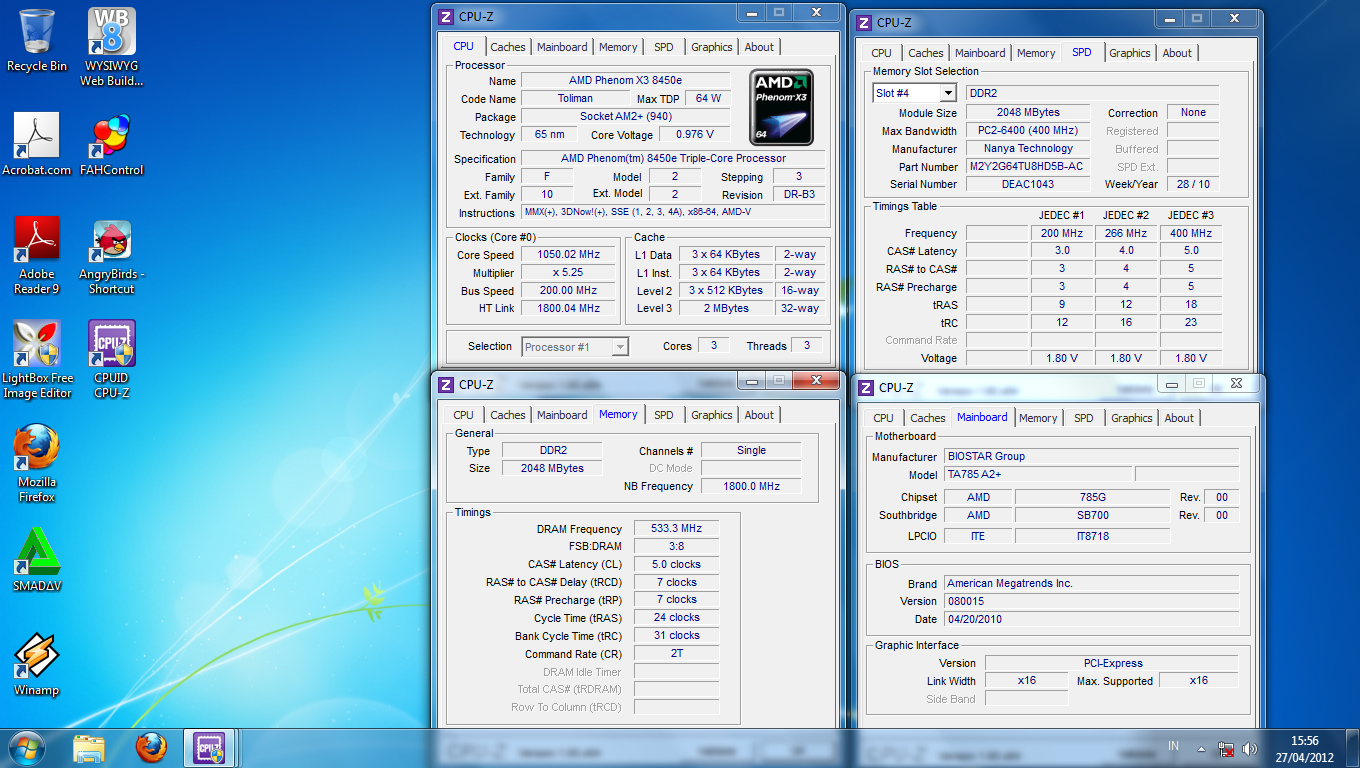Viewport: 1360px width, 768px height.
Task: Click the BIOS Brand American Megatrends Inc.
Action: [1091, 583]
